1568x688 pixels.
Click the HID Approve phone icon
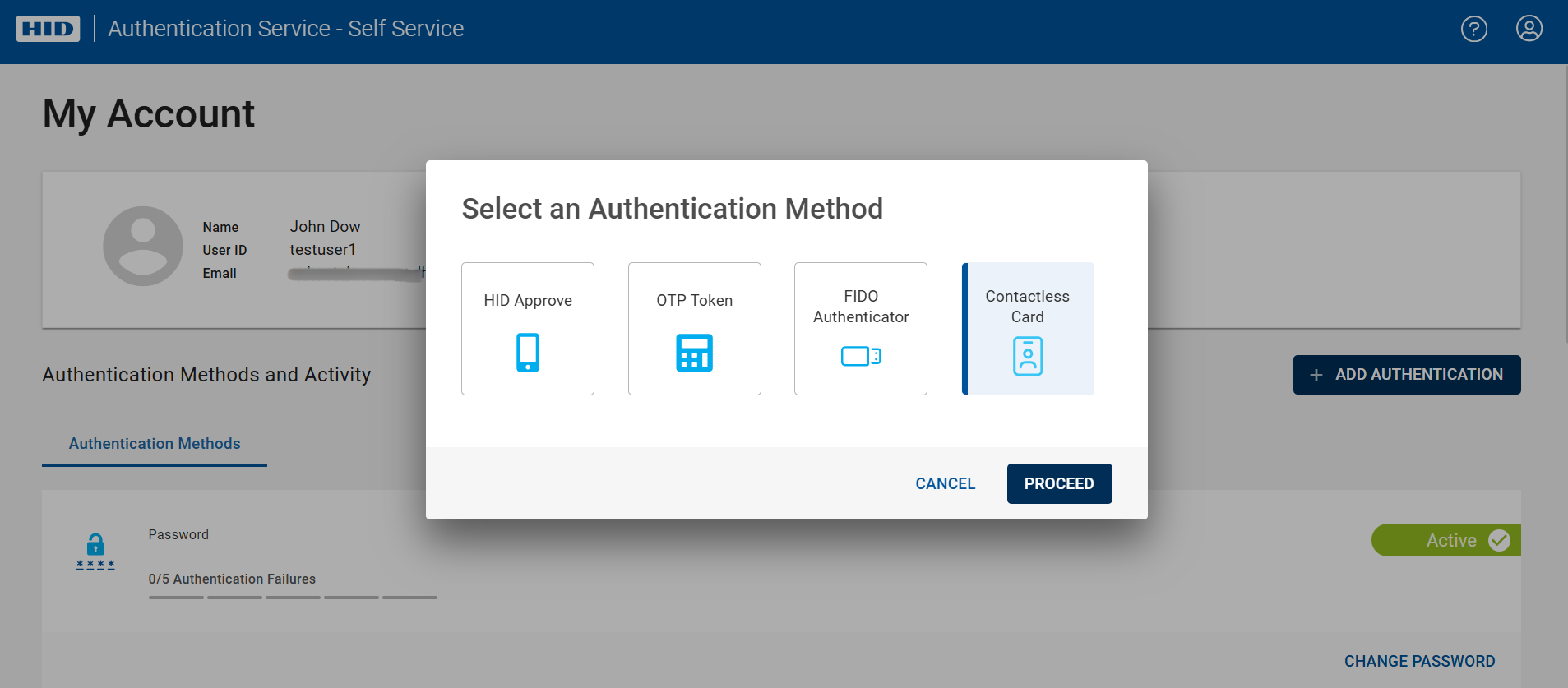coord(528,353)
